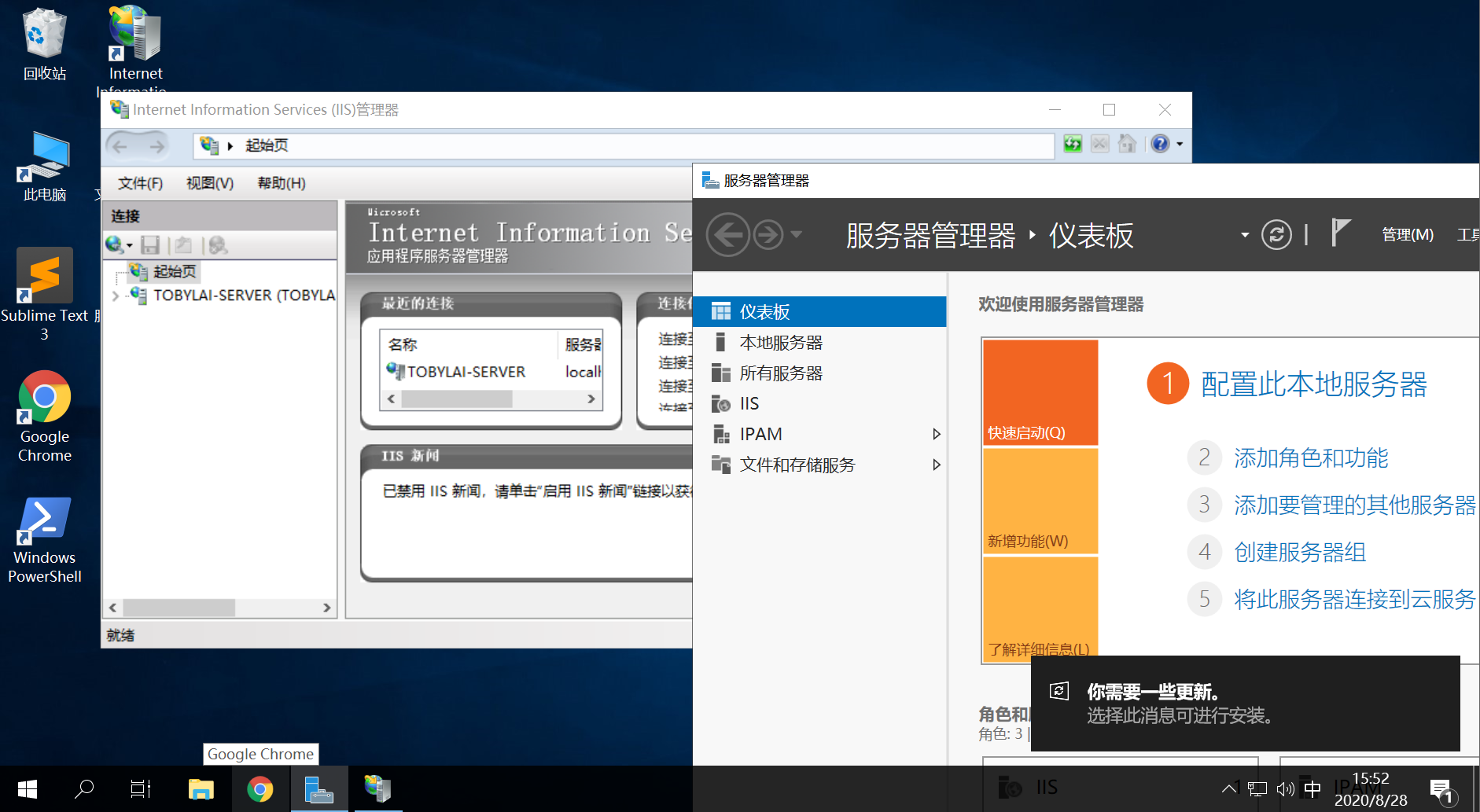Viewport: 1480px width, 812px height.
Task: Open the help dropdown arrow in IIS Manager
Action: pos(1180,144)
